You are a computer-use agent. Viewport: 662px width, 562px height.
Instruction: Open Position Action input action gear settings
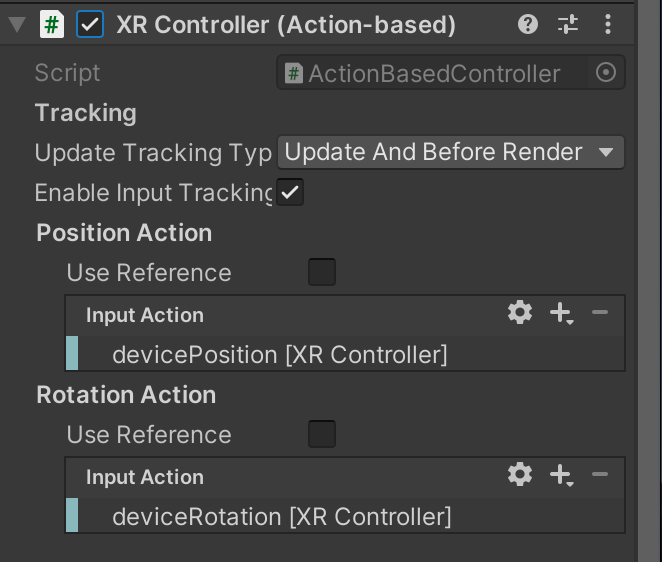[520, 312]
